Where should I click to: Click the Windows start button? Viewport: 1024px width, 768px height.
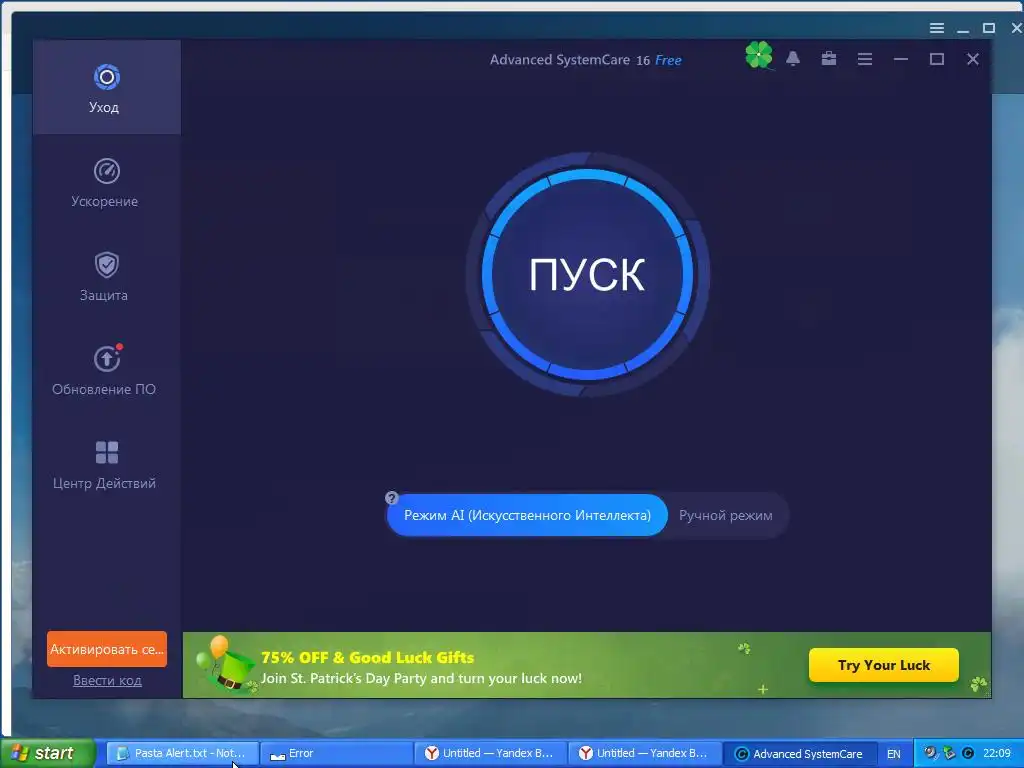click(x=47, y=753)
